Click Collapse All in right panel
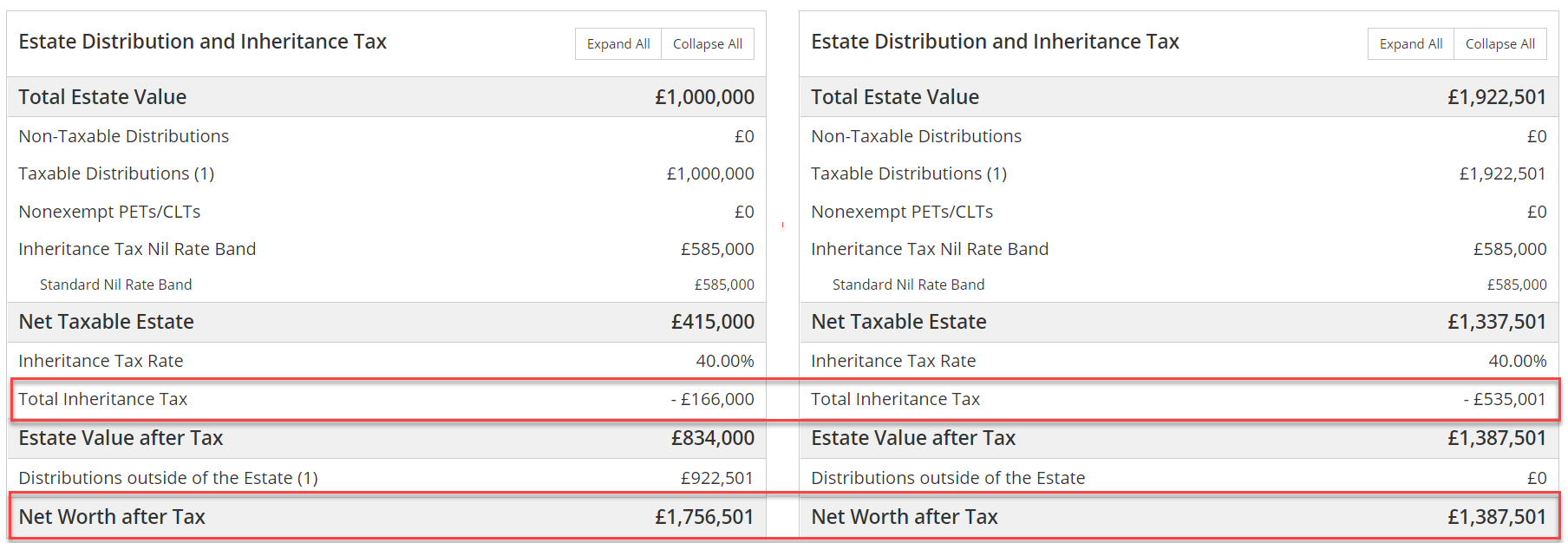Image resolution: width=1568 pixels, height=543 pixels. (1500, 44)
